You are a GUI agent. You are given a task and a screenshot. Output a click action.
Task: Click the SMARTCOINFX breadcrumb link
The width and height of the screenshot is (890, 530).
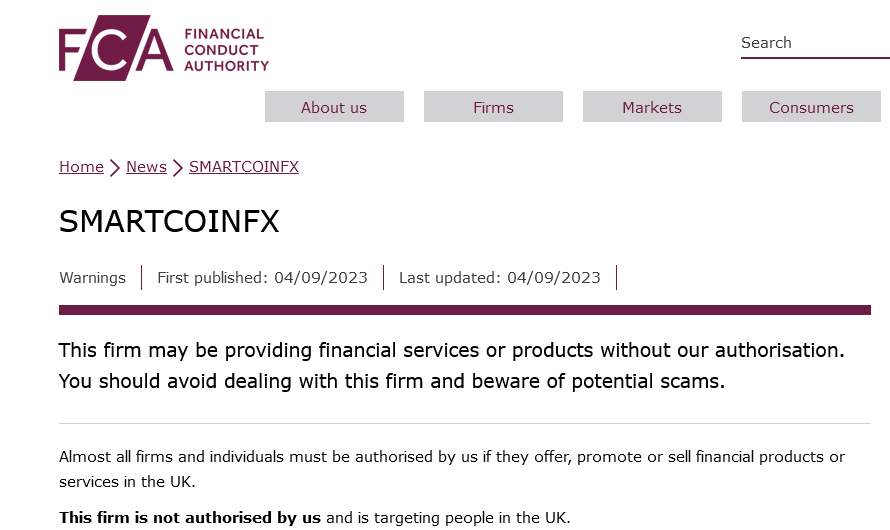[244, 167]
